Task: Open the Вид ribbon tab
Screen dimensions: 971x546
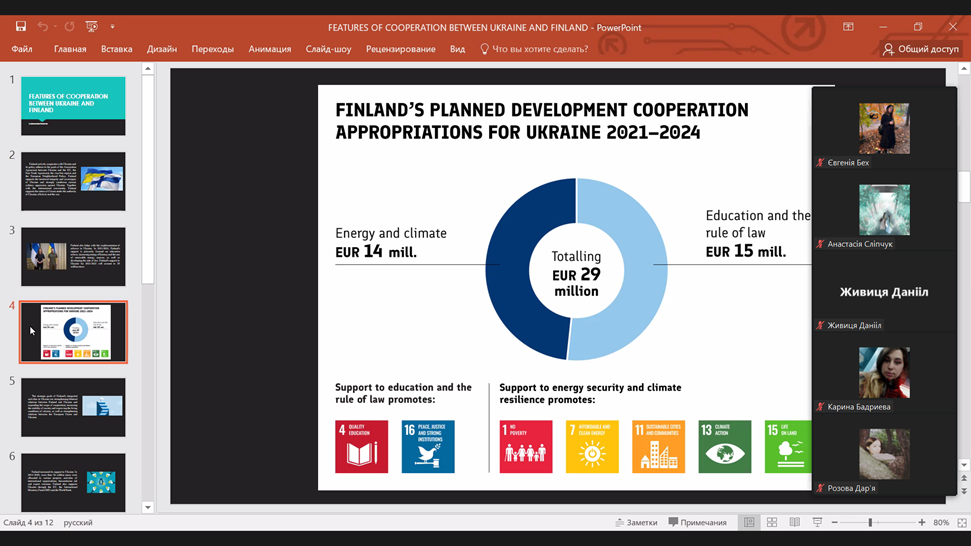Action: click(x=457, y=49)
